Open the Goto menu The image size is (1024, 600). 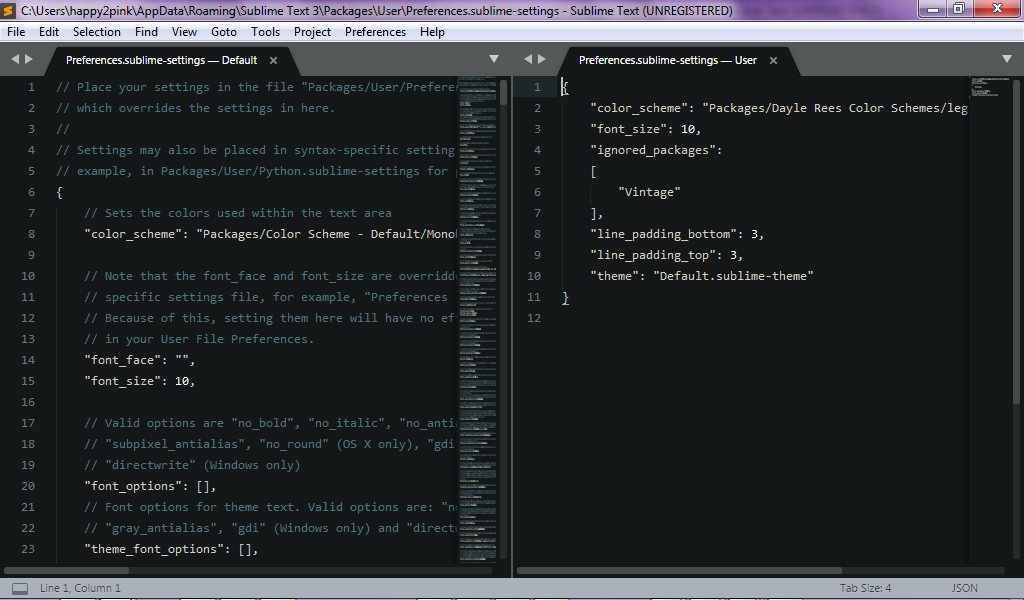(224, 32)
